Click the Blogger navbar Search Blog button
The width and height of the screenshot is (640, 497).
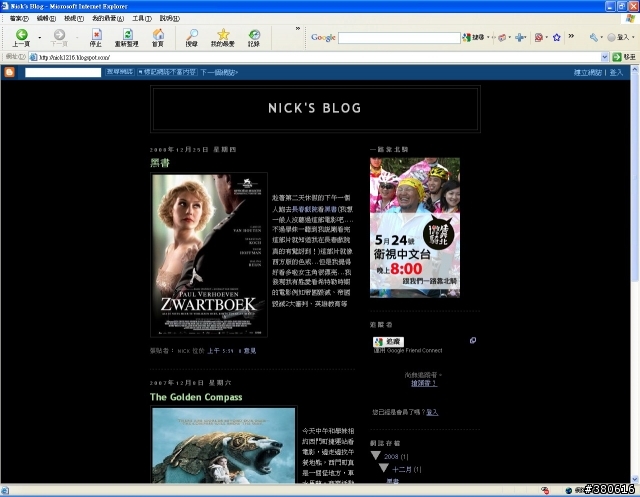(120, 72)
